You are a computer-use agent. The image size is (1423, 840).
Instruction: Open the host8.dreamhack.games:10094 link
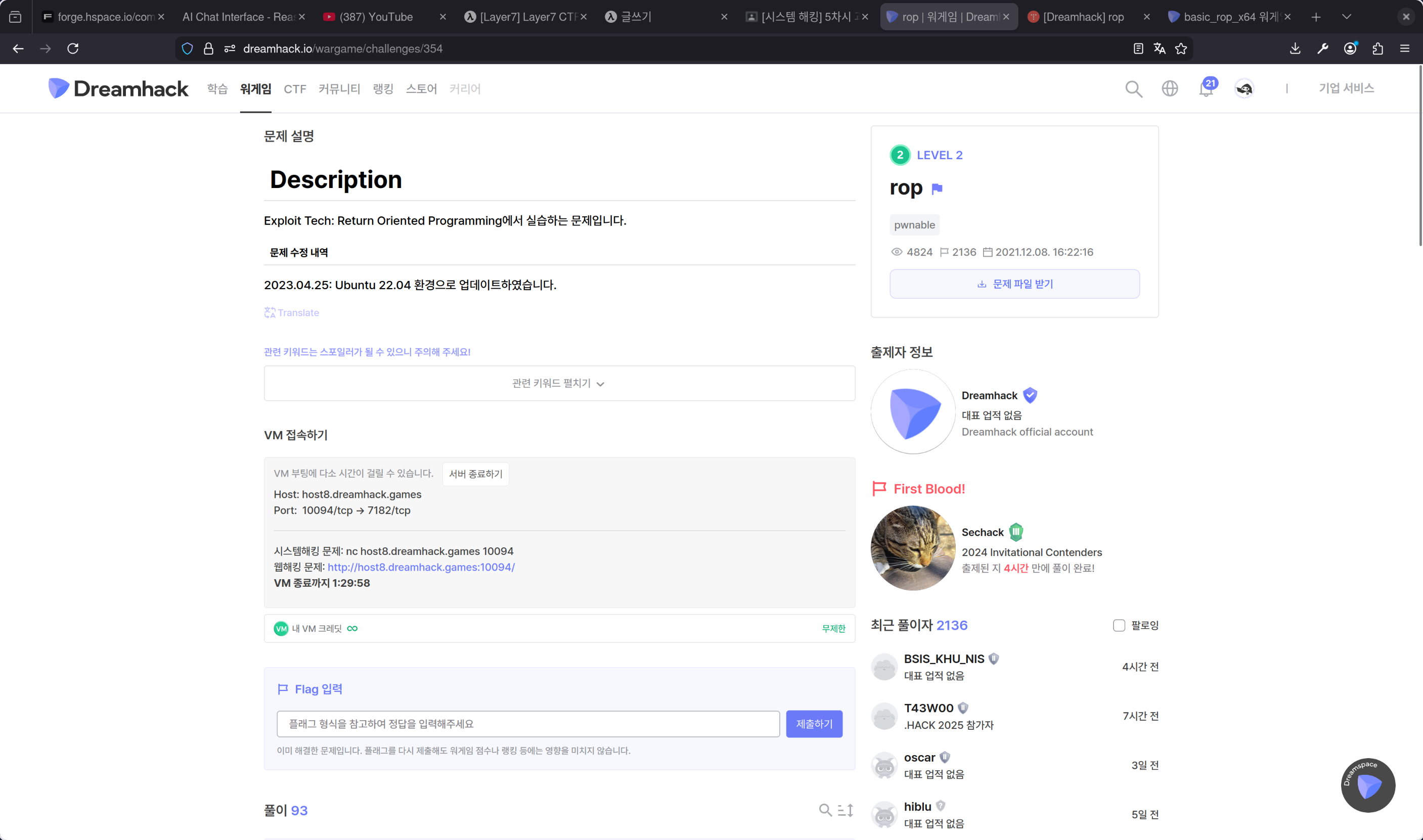click(x=421, y=567)
